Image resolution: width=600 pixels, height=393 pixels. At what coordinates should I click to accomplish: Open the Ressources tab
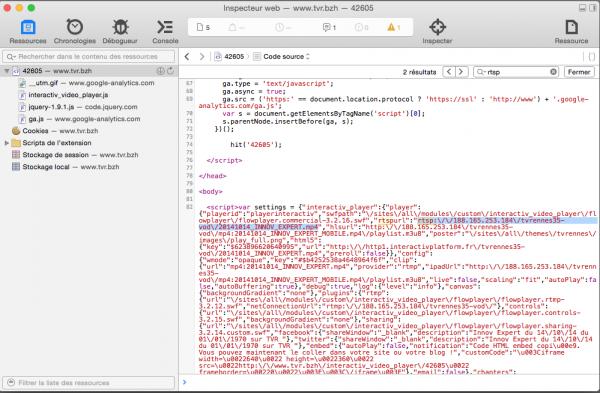[x=28, y=32]
